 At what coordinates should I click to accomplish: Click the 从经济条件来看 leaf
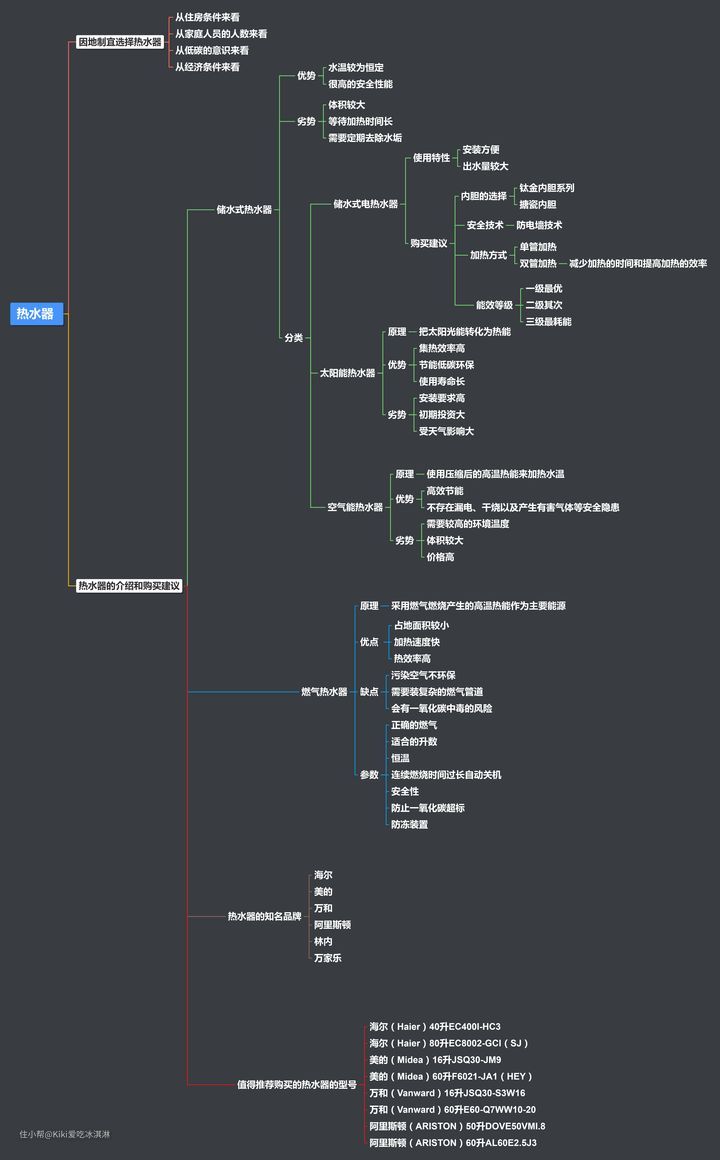(207, 67)
